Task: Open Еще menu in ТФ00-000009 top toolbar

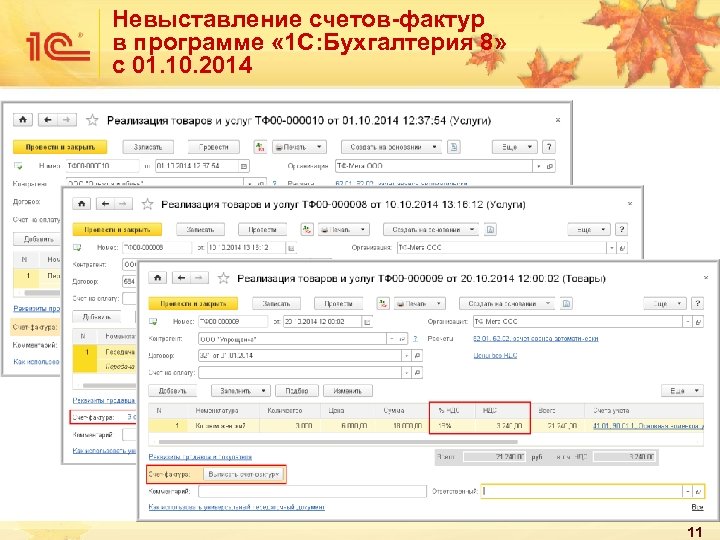Action: (664, 304)
